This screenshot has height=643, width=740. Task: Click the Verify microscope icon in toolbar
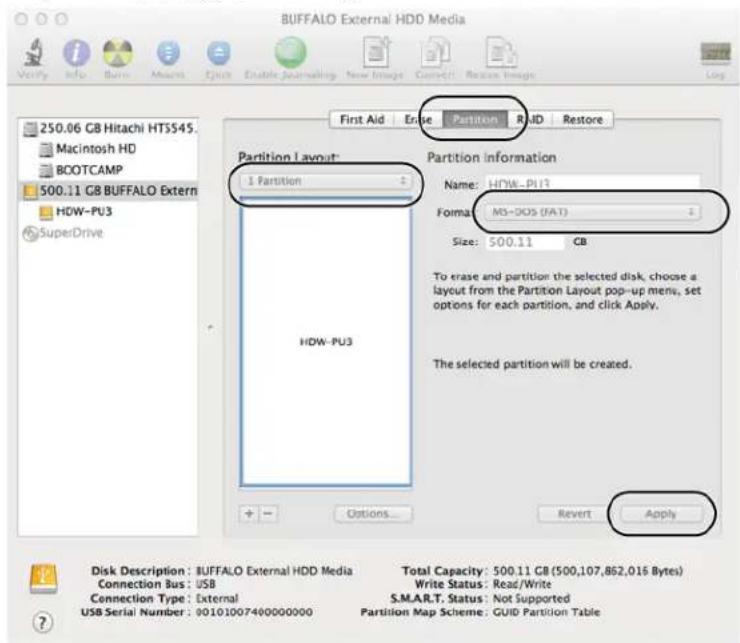click(34, 53)
